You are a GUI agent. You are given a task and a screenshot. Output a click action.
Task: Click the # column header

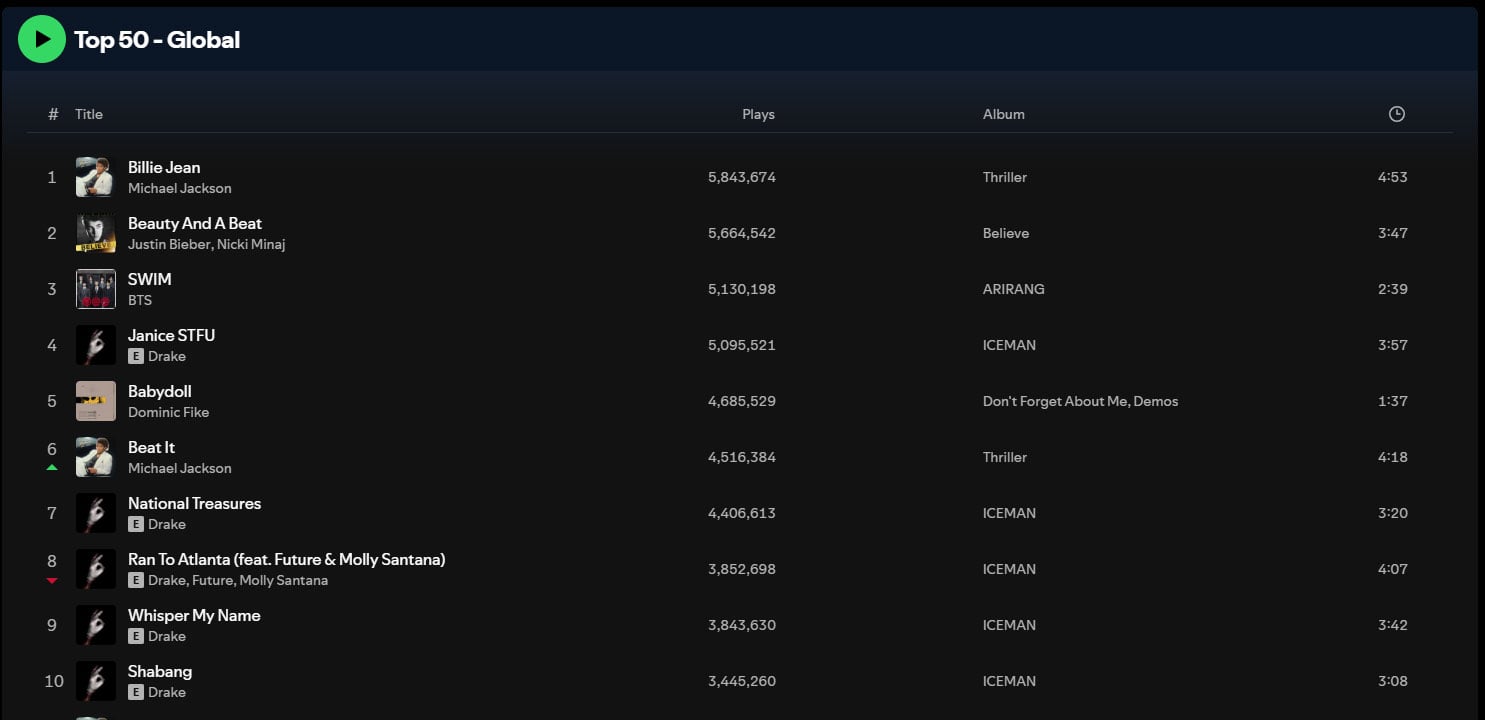pos(53,114)
